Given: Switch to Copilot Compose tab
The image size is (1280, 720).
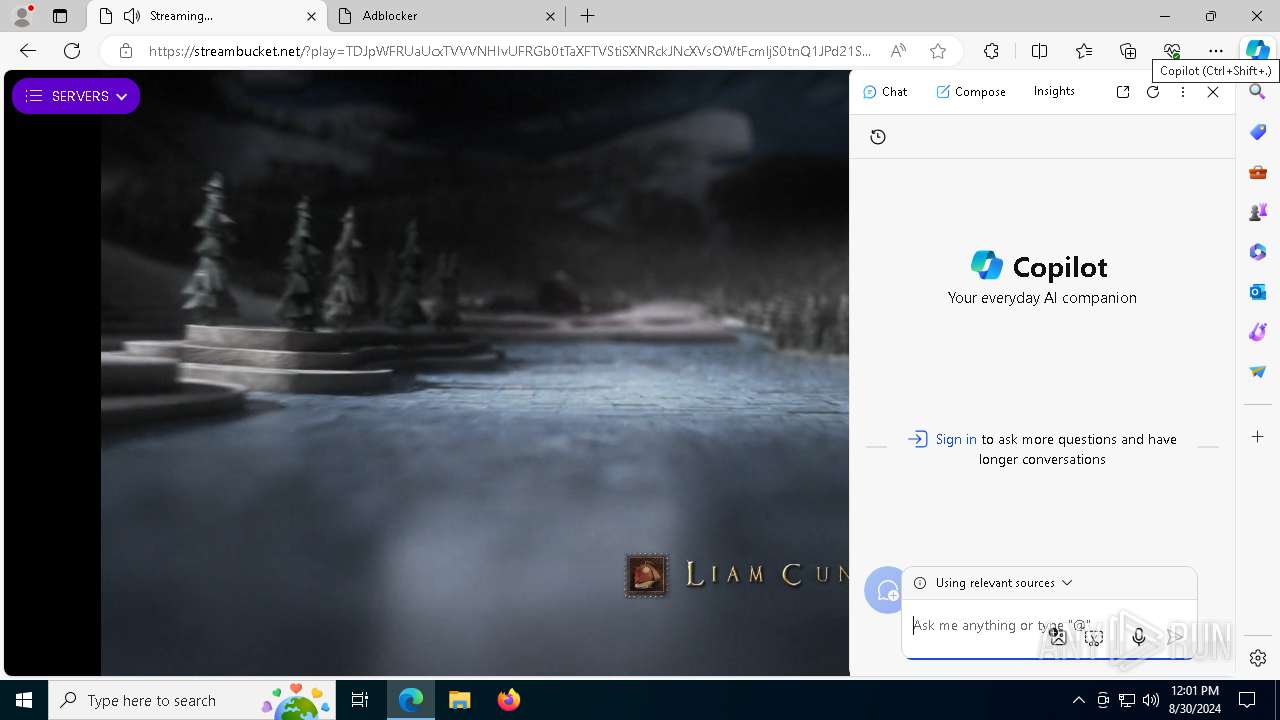Looking at the screenshot, I should click(x=971, y=91).
